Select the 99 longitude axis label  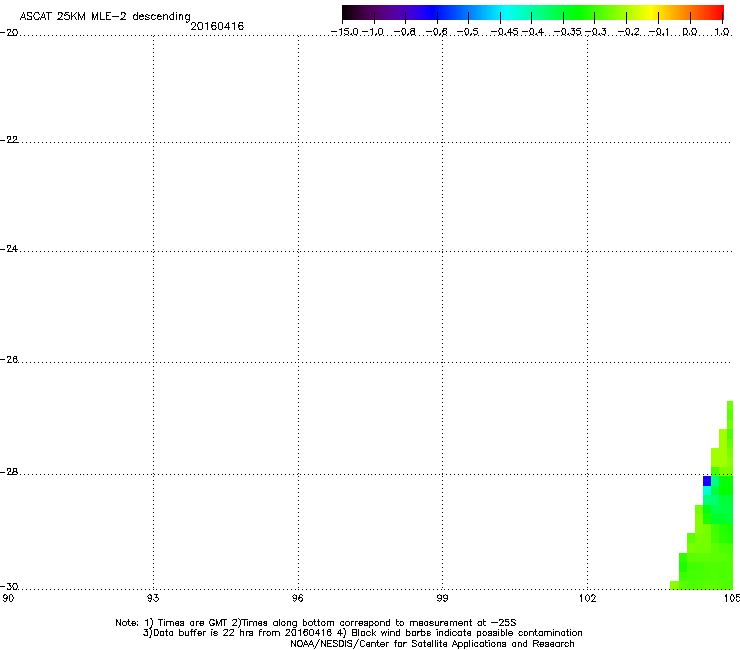point(442,599)
